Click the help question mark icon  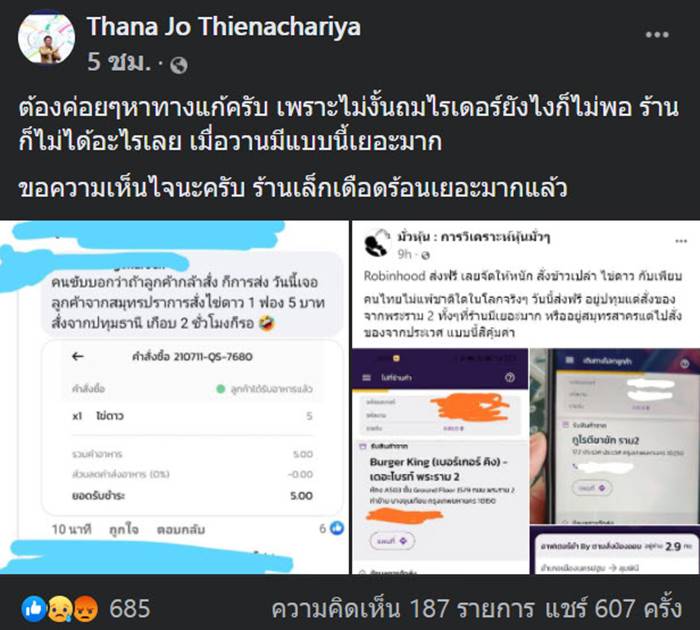(509, 378)
